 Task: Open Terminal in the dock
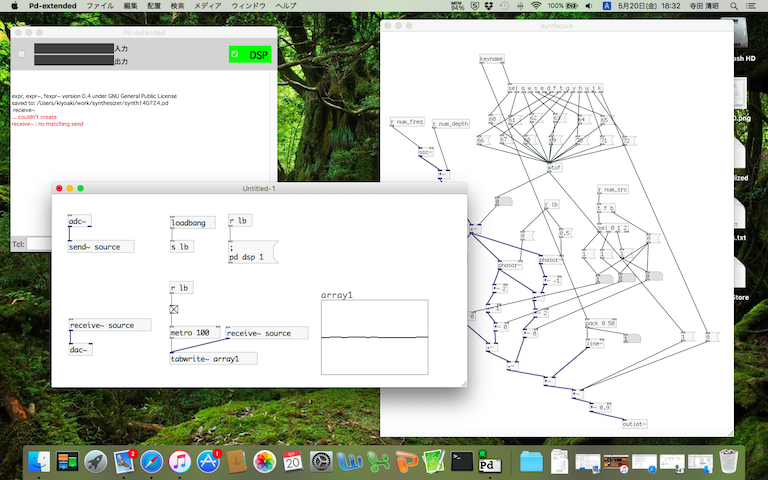click(x=462, y=461)
